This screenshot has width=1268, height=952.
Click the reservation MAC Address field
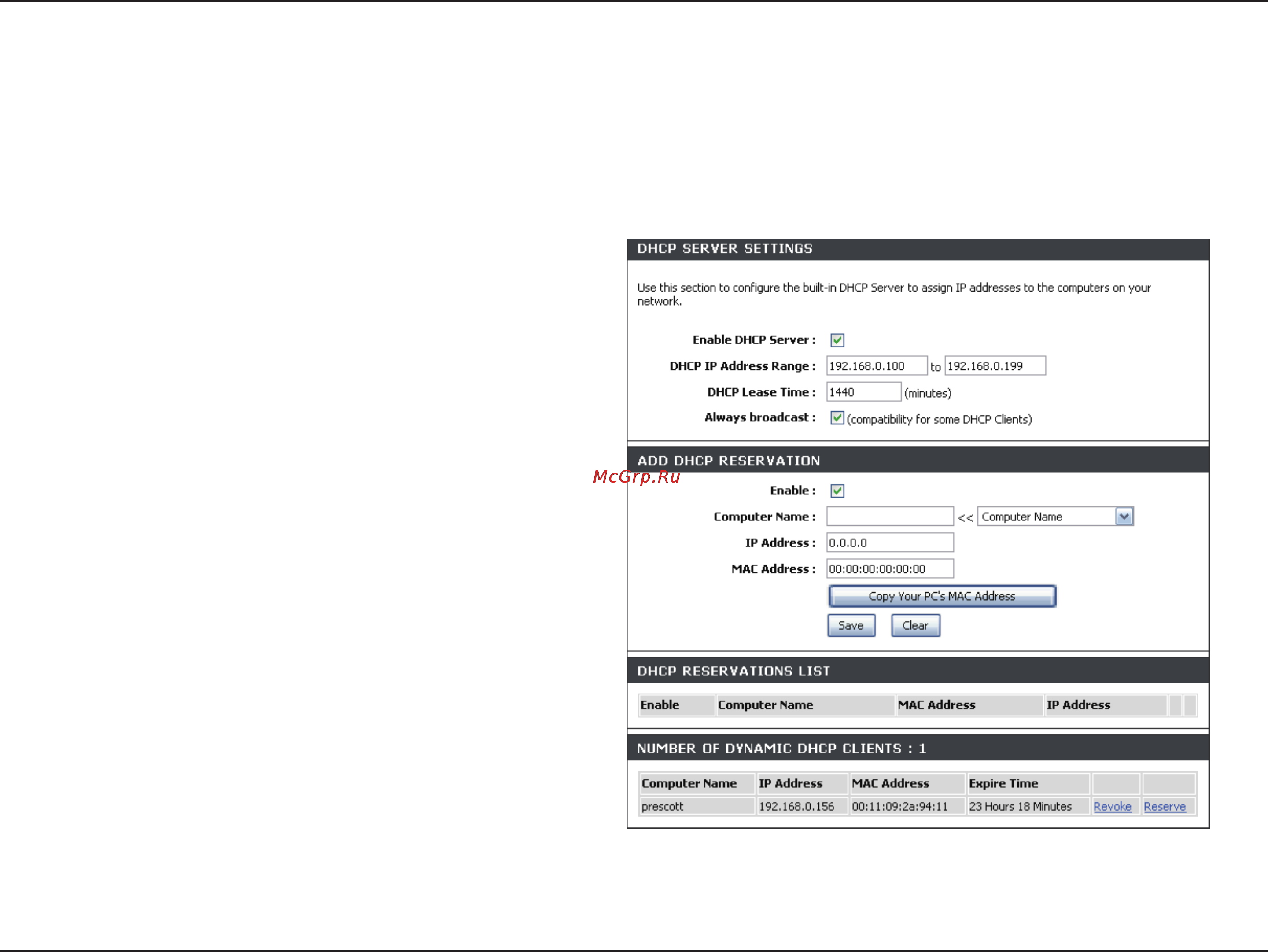click(x=890, y=568)
